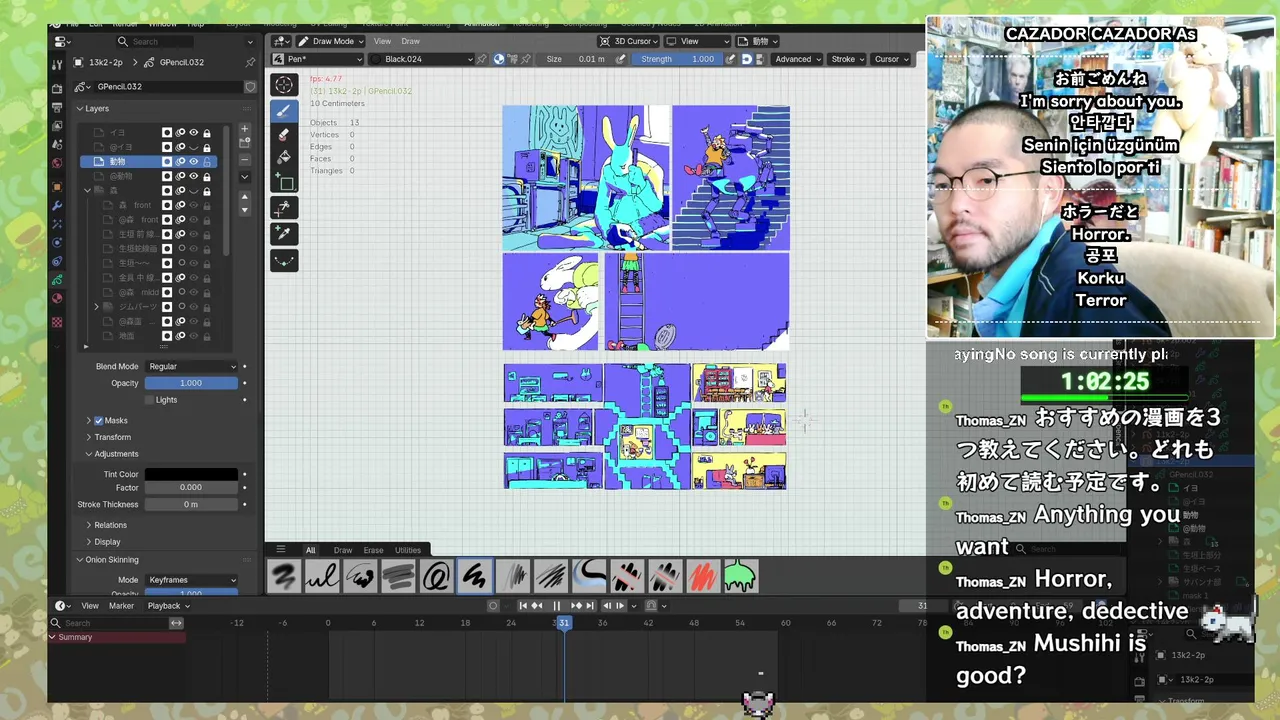
Task: Open the Blend Mode Regular dropdown
Action: click(192, 367)
